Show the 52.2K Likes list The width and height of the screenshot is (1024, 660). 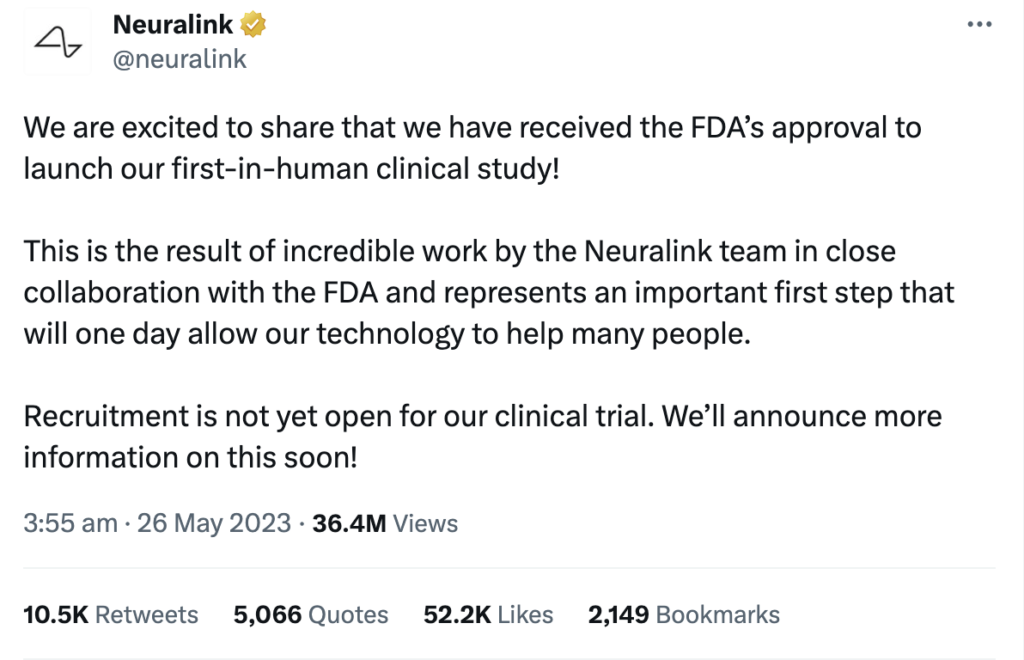488,615
